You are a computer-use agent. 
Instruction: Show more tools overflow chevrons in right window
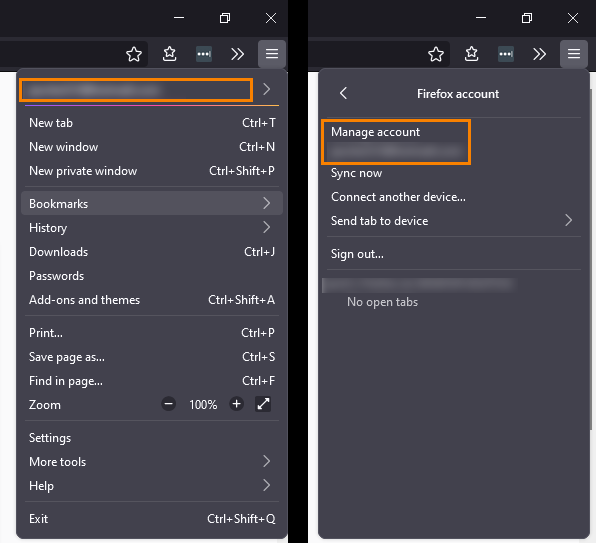tap(539, 54)
